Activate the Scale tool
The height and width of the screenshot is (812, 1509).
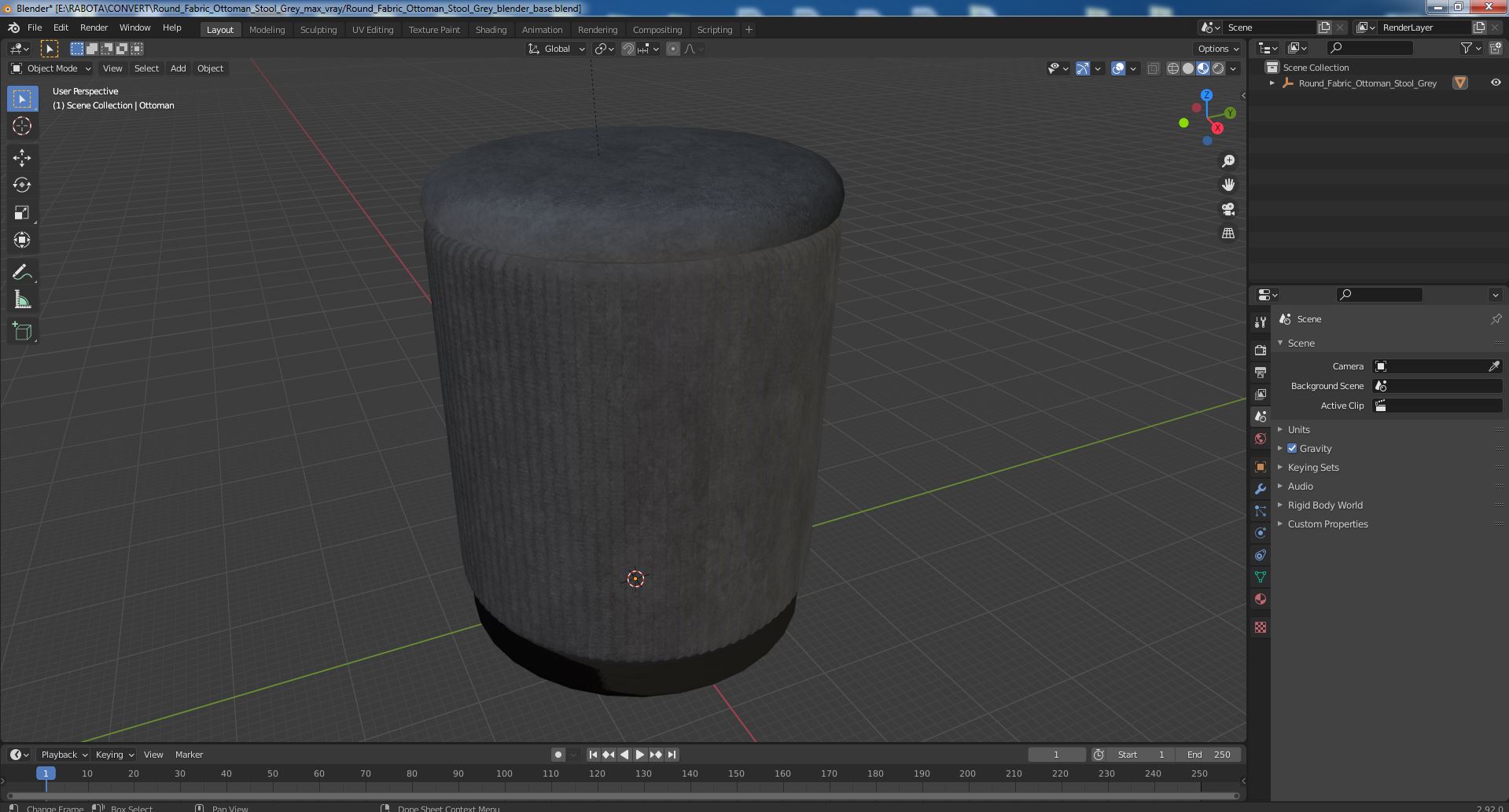point(22,212)
